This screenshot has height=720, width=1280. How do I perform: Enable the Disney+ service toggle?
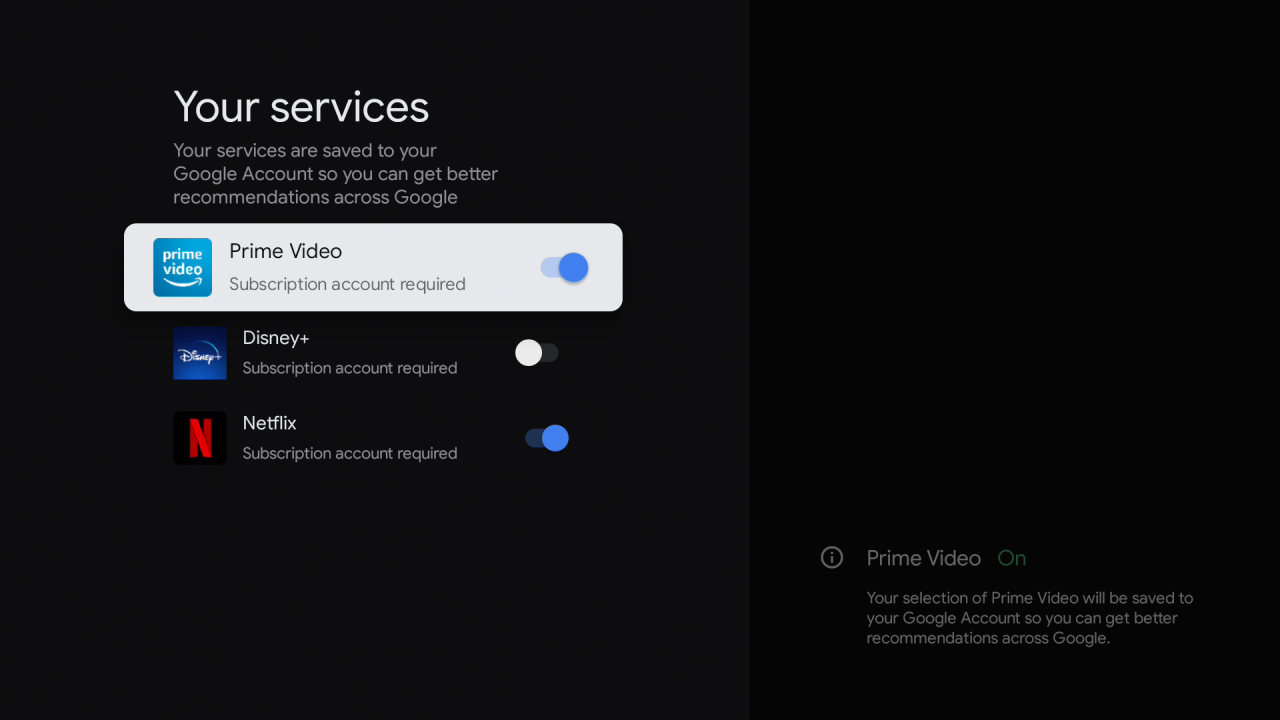(x=537, y=353)
